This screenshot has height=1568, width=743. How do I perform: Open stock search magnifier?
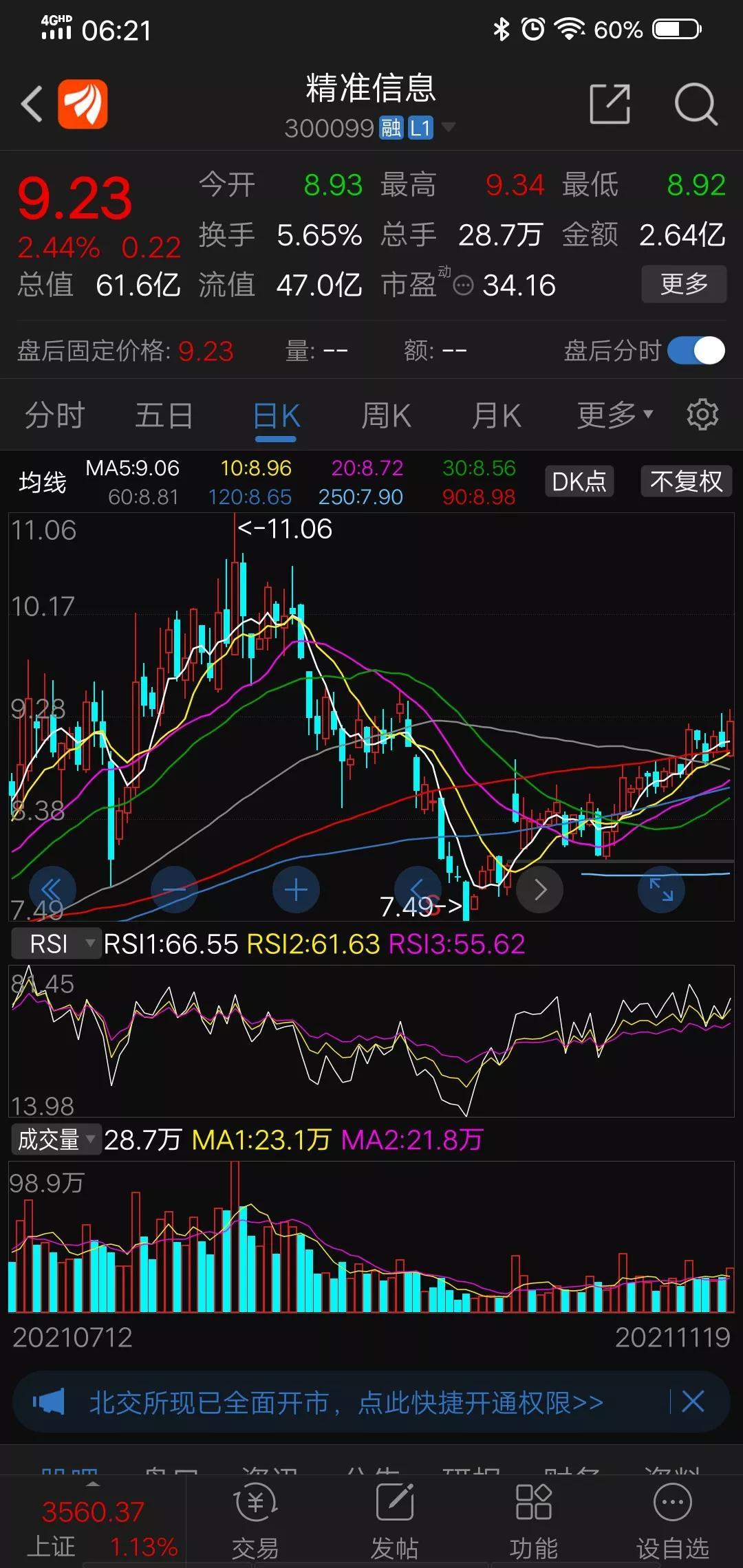point(696,104)
